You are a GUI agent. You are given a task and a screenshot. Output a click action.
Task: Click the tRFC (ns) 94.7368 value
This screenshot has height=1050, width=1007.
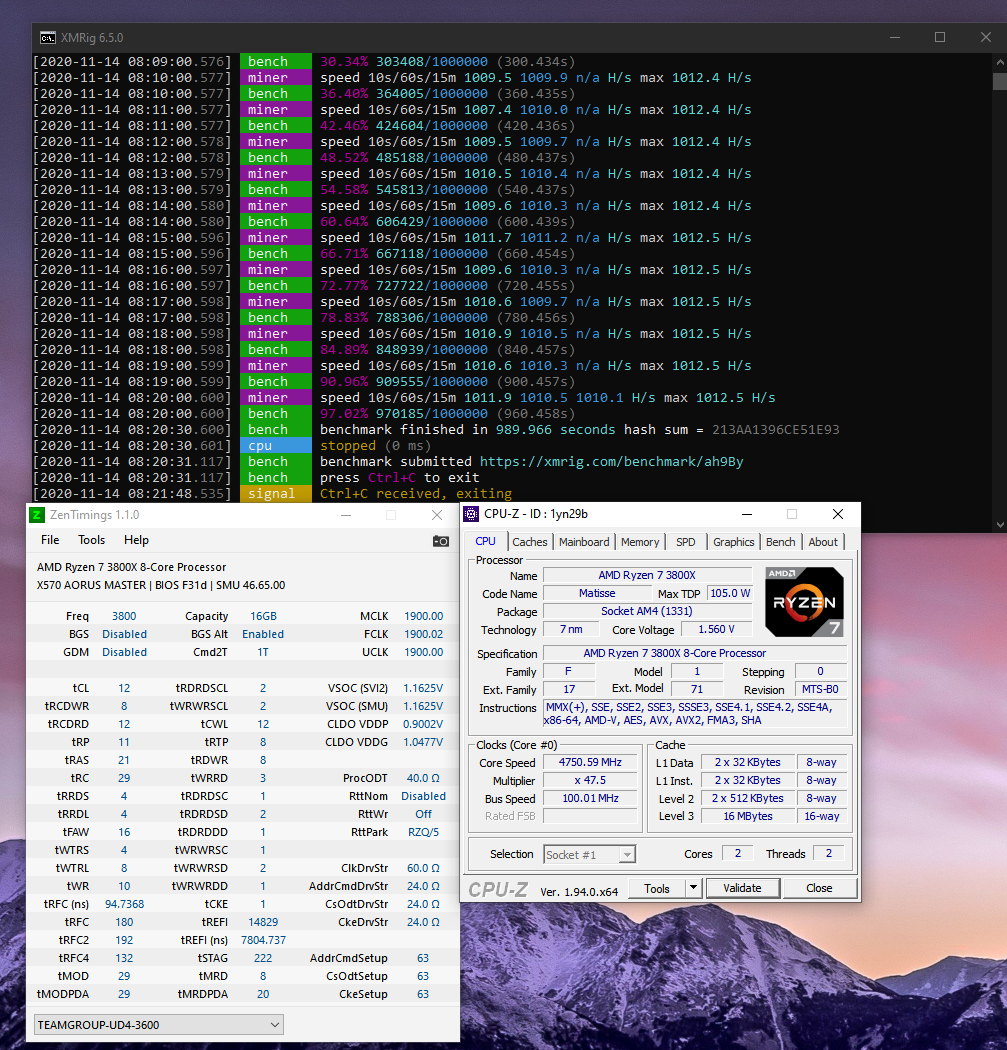pos(125,904)
